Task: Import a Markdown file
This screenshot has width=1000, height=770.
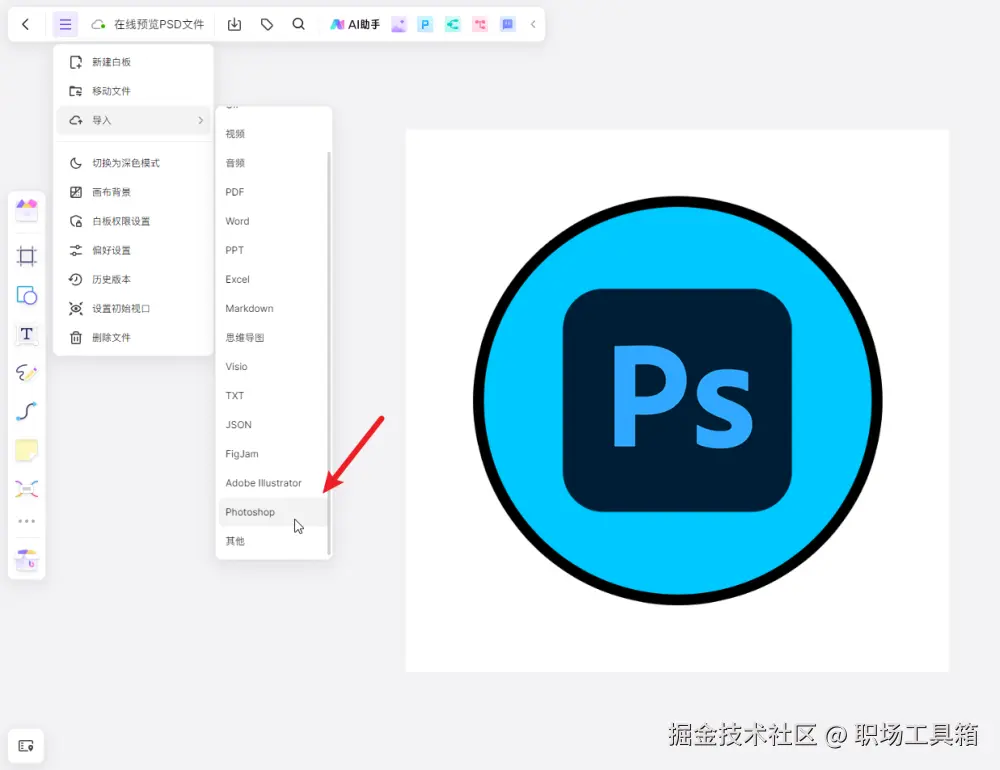Action: (x=272, y=309)
